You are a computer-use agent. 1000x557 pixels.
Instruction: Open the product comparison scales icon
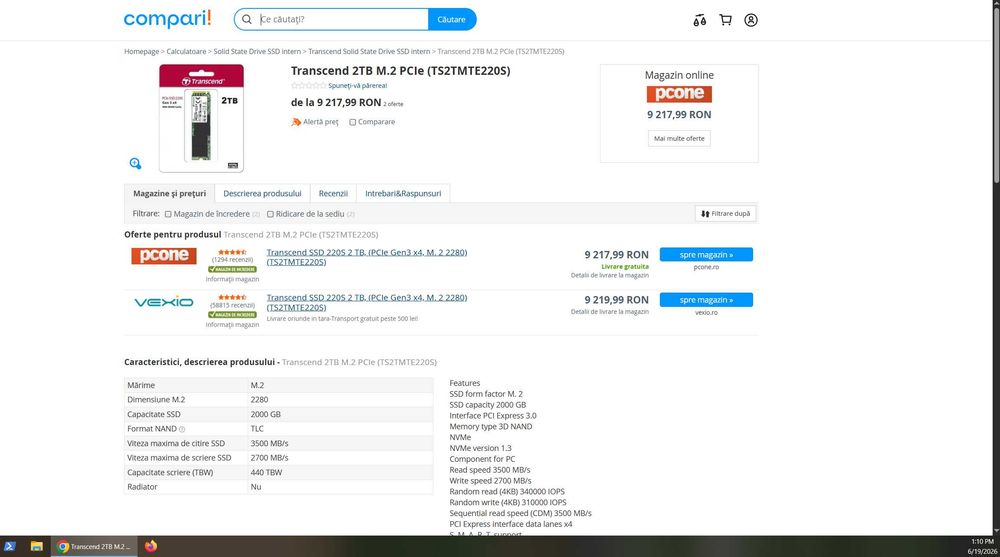tap(700, 20)
